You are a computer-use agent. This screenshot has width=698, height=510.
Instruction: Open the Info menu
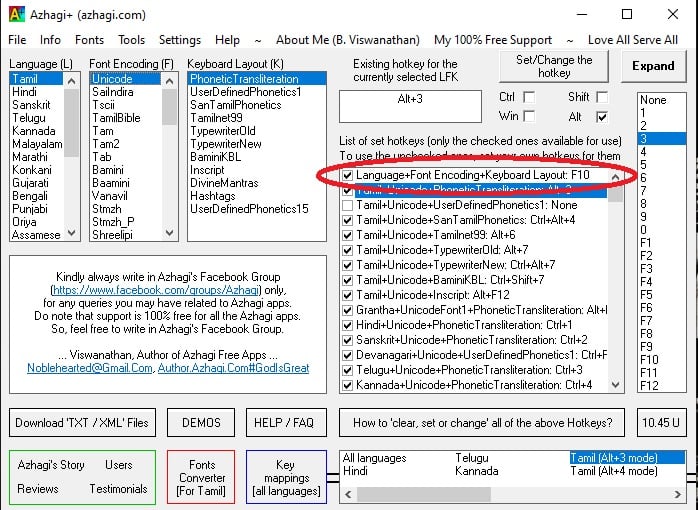50,40
